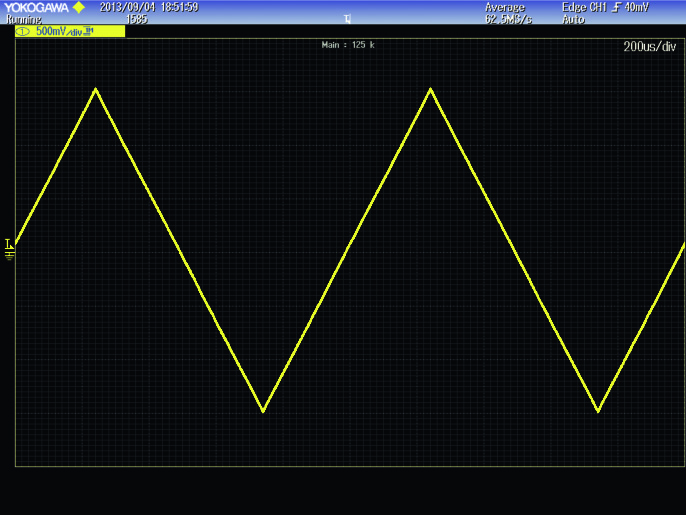
Task: Click the Yokogawa diamond logo icon
Action: point(79,7)
